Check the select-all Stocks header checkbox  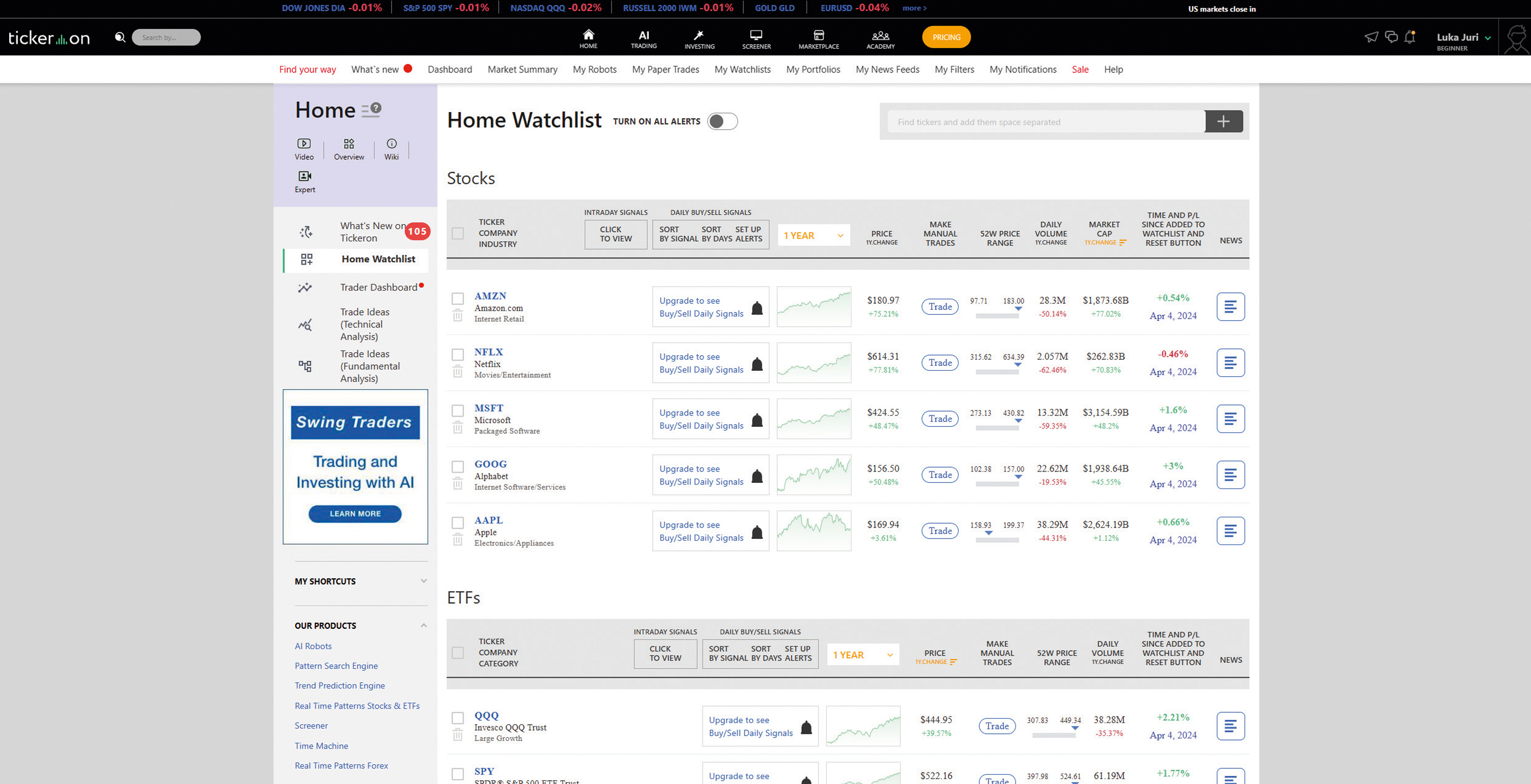(x=457, y=234)
